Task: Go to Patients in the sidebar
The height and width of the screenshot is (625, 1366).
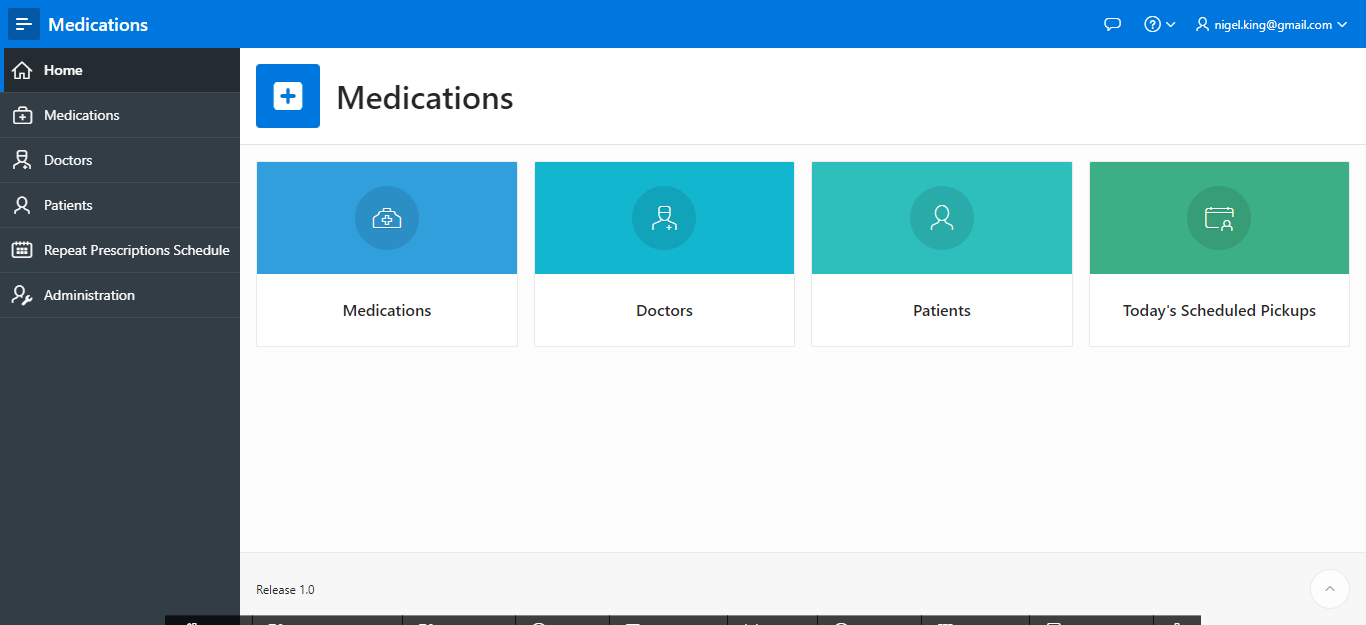Action: point(68,205)
